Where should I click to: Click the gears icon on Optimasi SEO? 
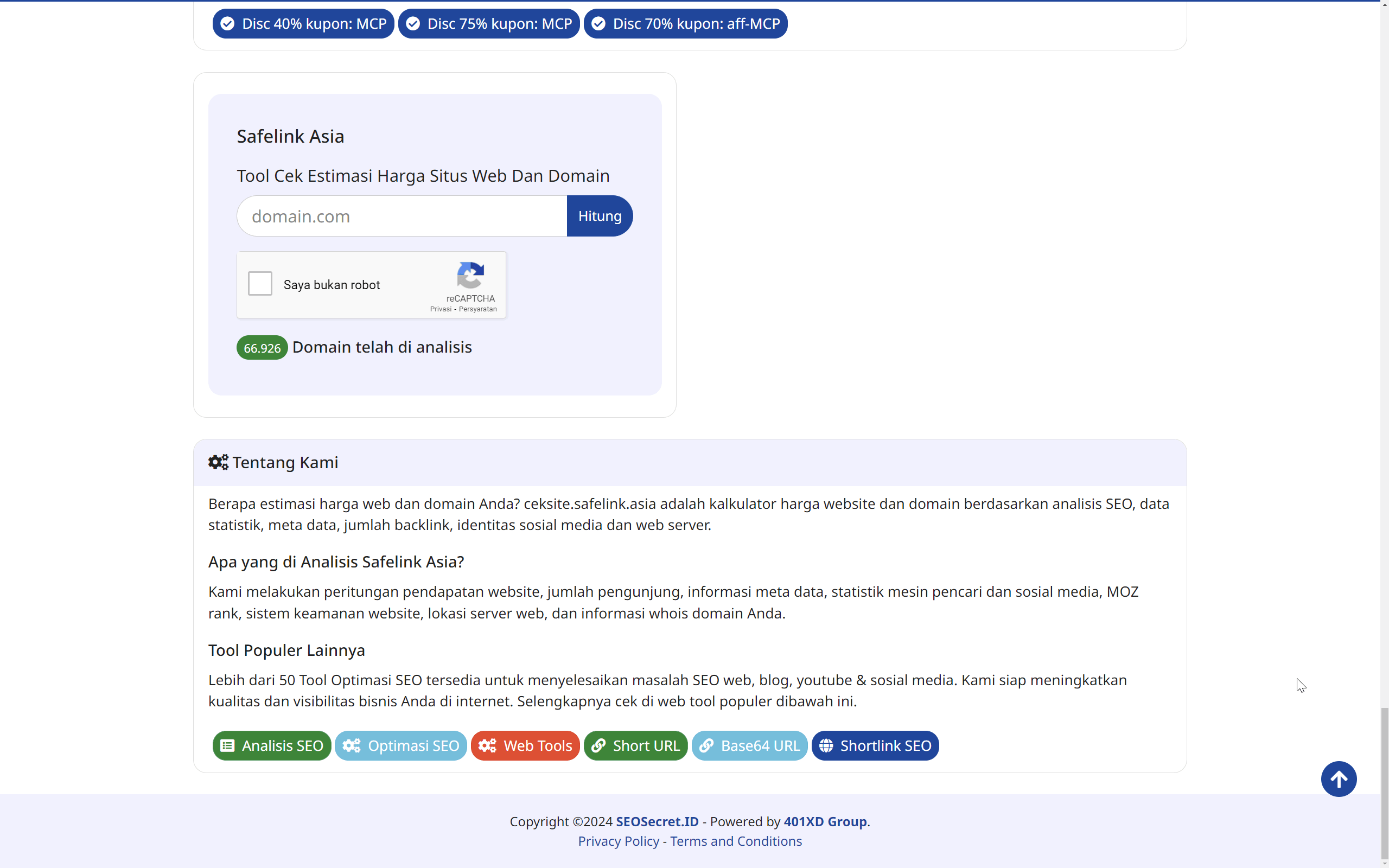[353, 745]
